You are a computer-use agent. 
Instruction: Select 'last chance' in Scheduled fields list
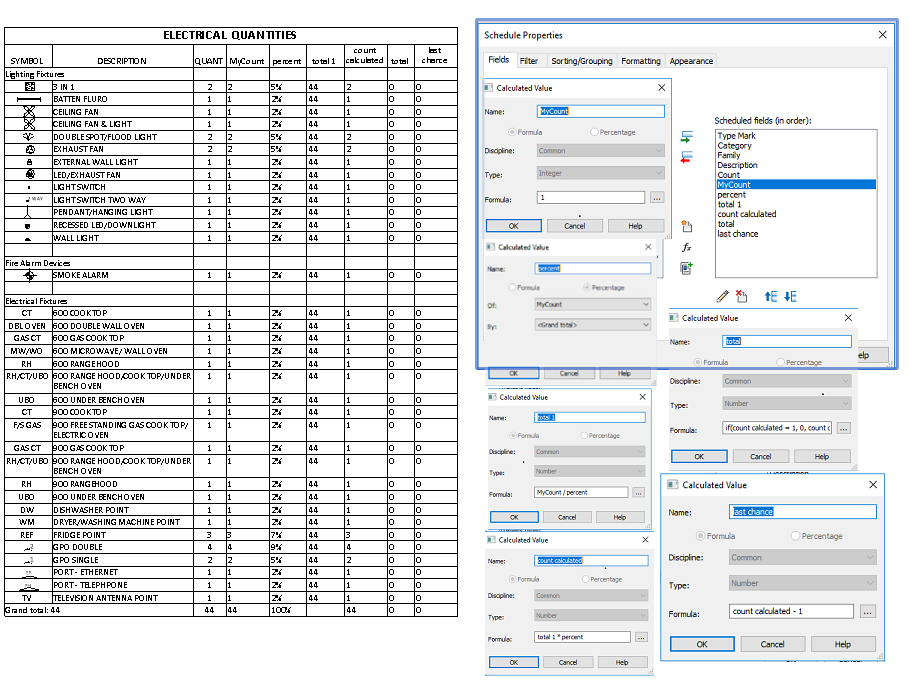pos(737,234)
